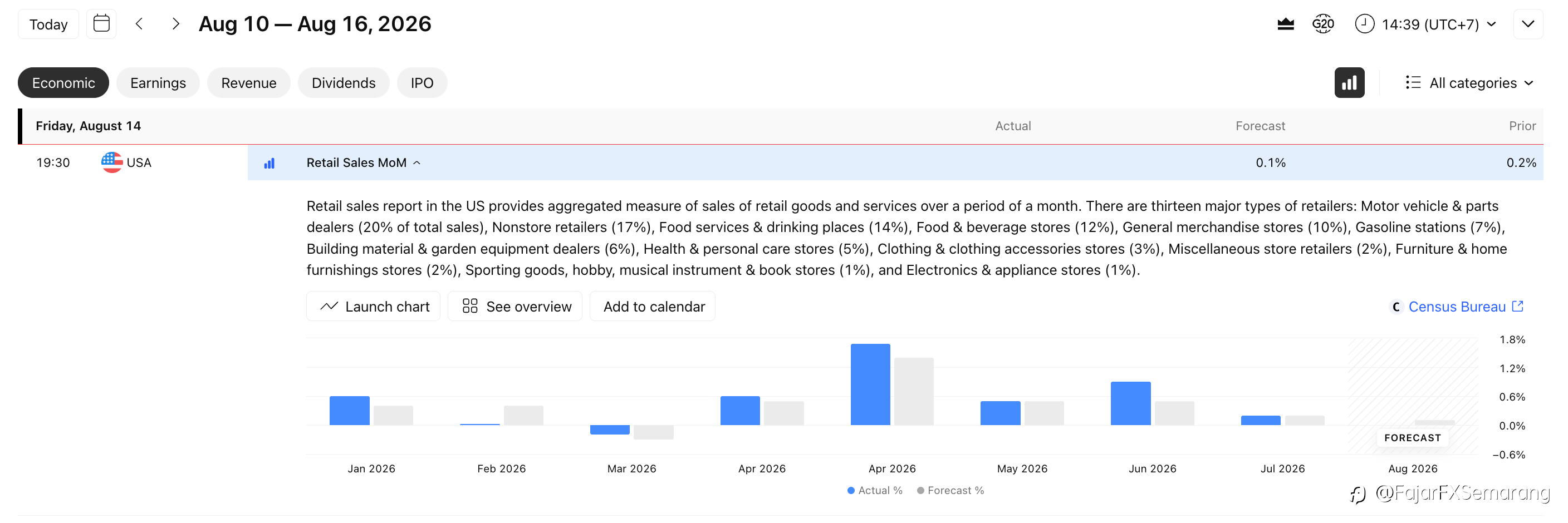Click the See overview button

(515, 307)
